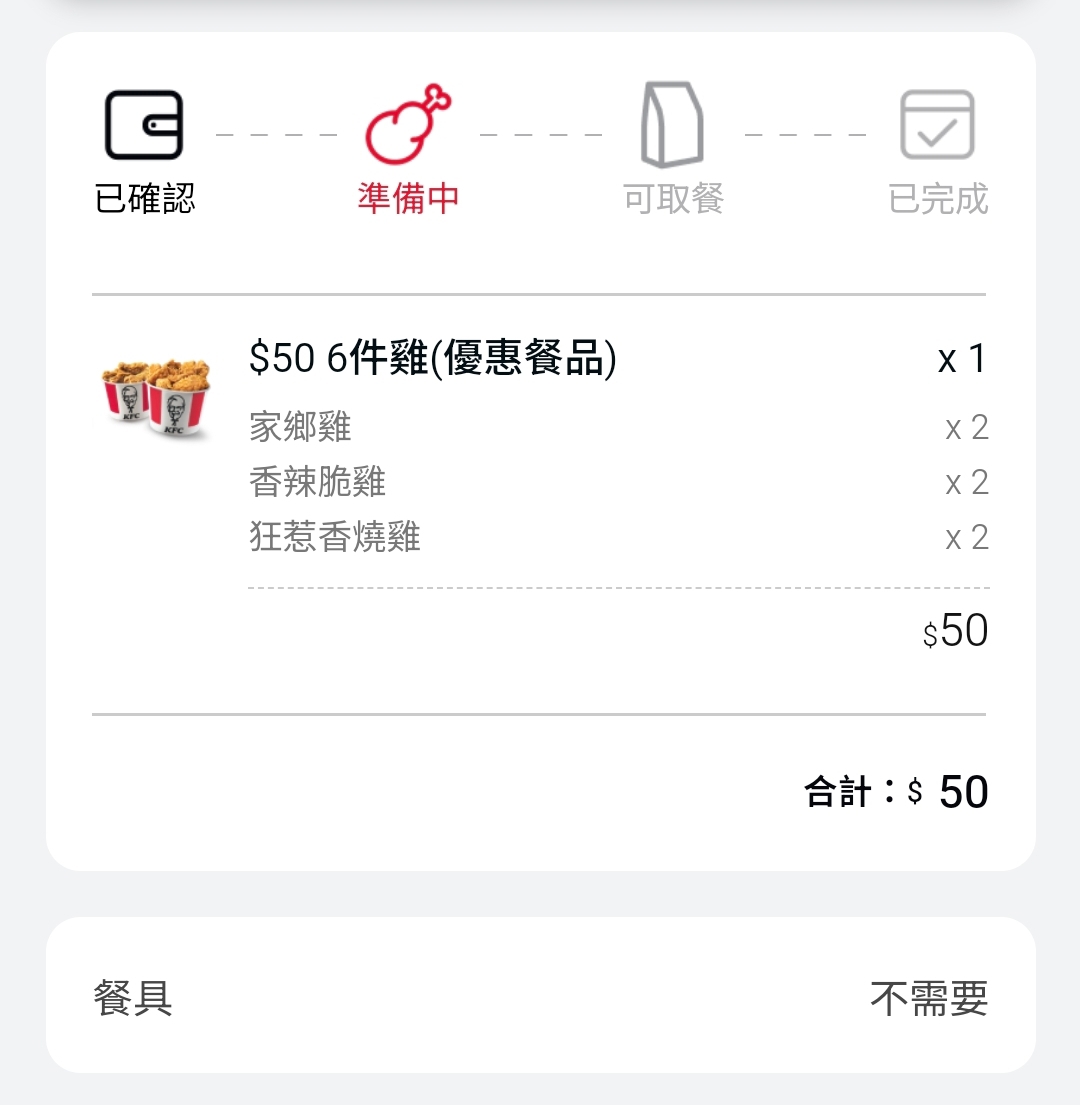Screen dimensions: 1080x1105
Task: Select the 已確認 status label
Action: click(144, 198)
